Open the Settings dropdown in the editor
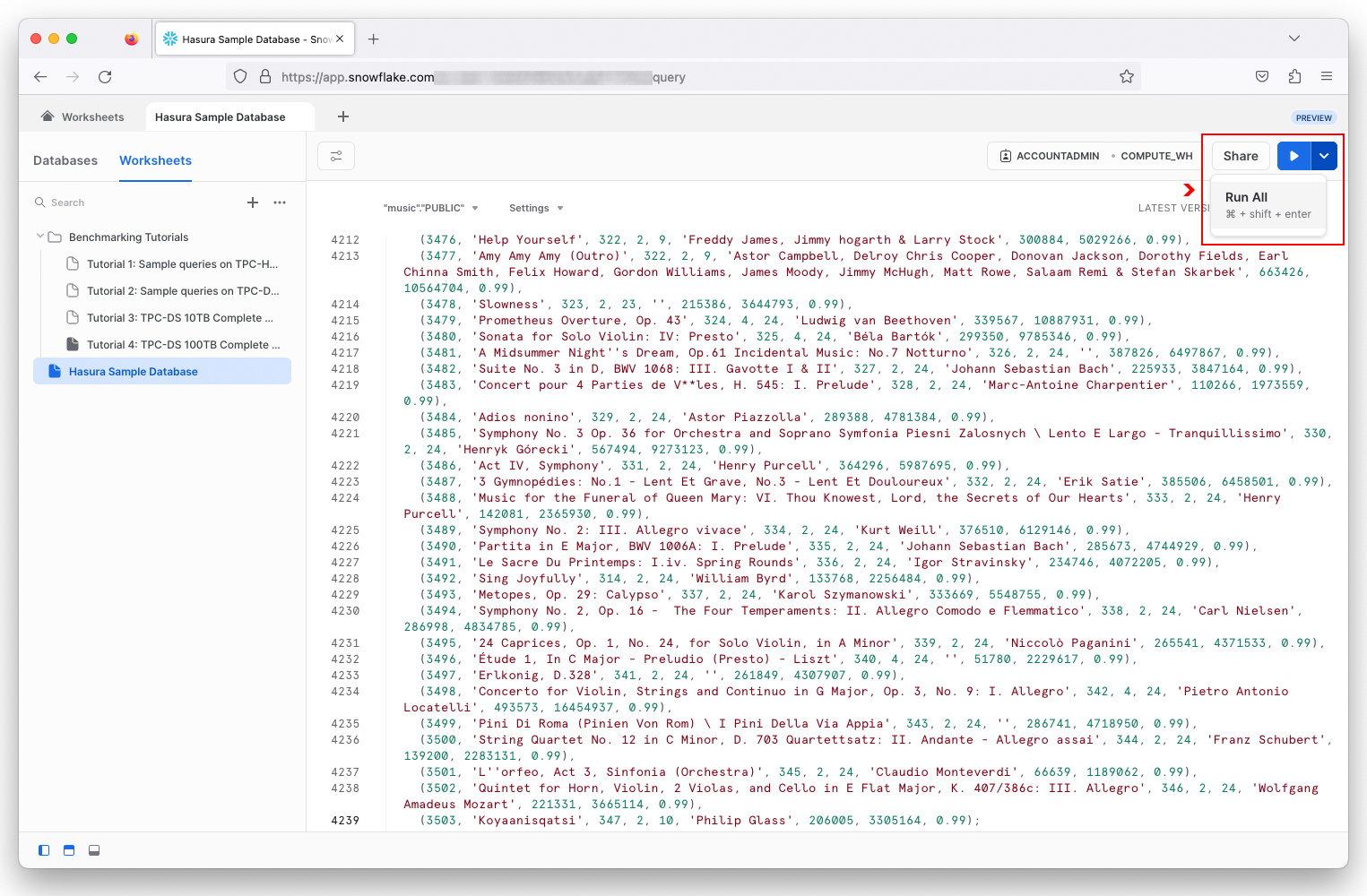 click(x=534, y=207)
